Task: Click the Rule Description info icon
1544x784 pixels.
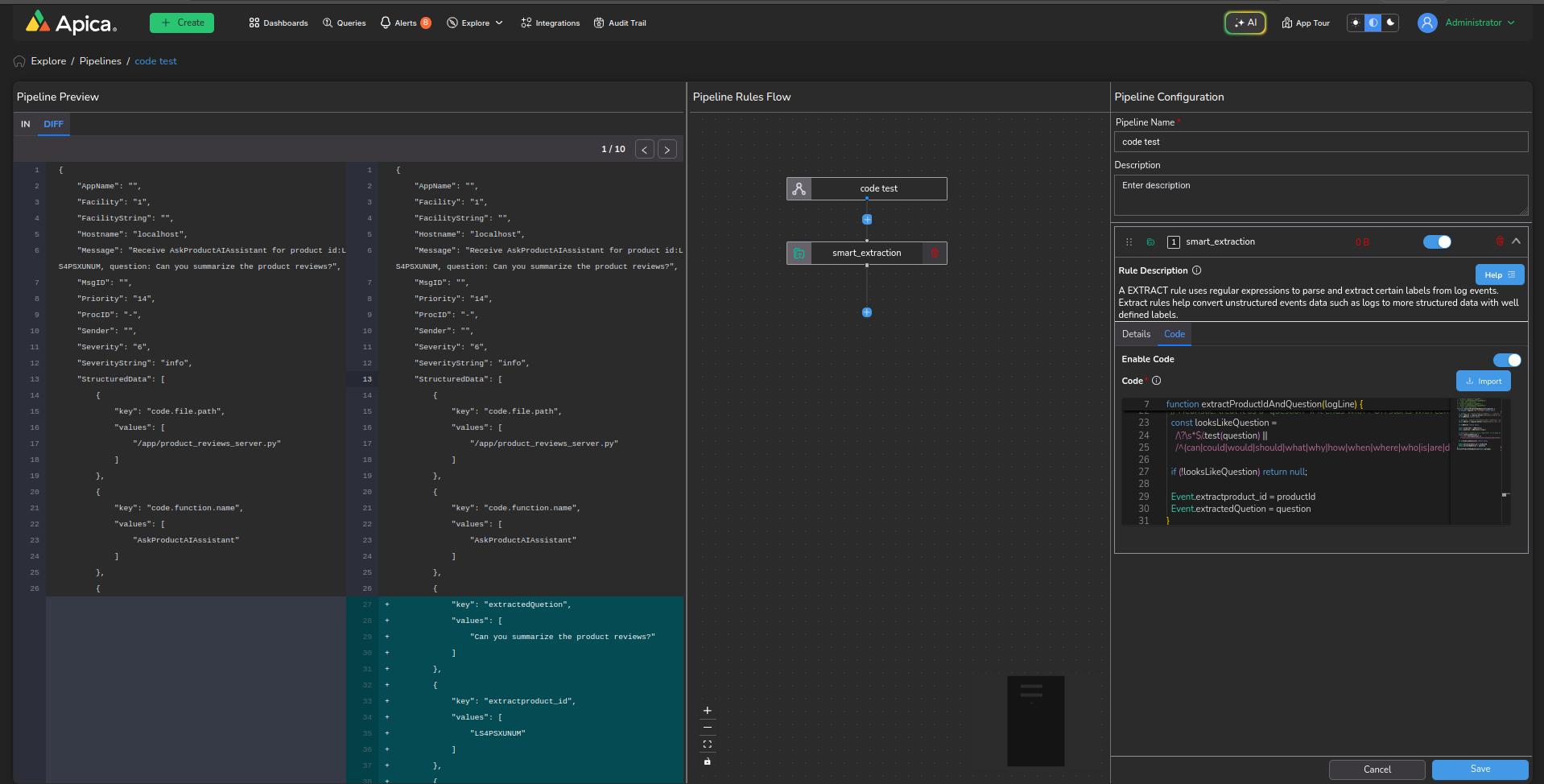Action: click(1196, 270)
